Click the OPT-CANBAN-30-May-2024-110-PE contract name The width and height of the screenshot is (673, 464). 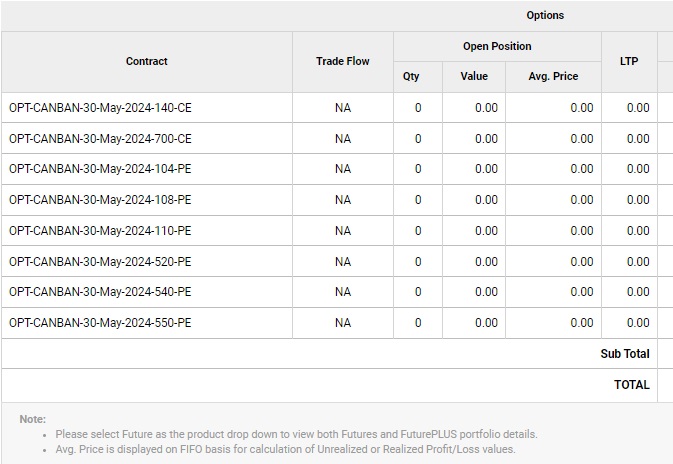click(100, 231)
